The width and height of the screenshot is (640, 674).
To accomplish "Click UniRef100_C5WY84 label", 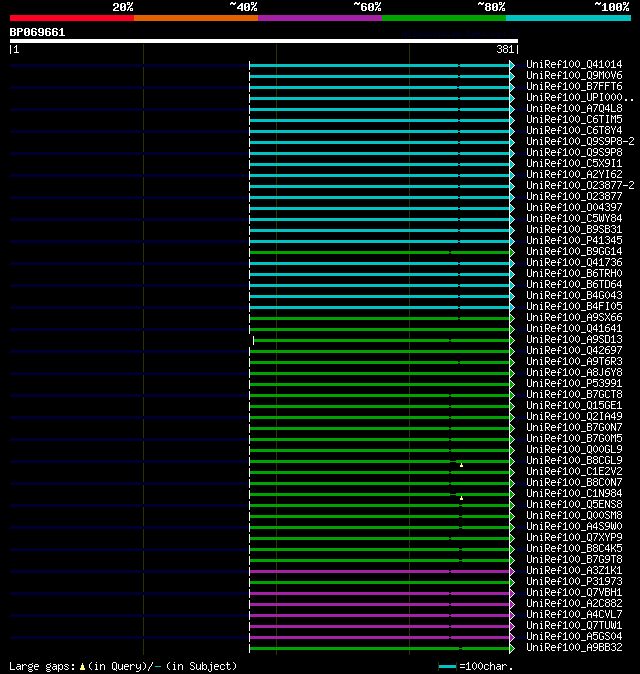I will pyautogui.click(x=574, y=218).
